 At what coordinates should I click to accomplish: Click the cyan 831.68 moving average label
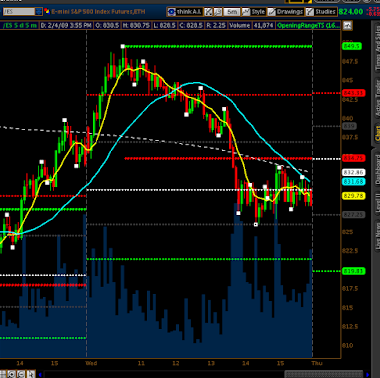[354, 182]
